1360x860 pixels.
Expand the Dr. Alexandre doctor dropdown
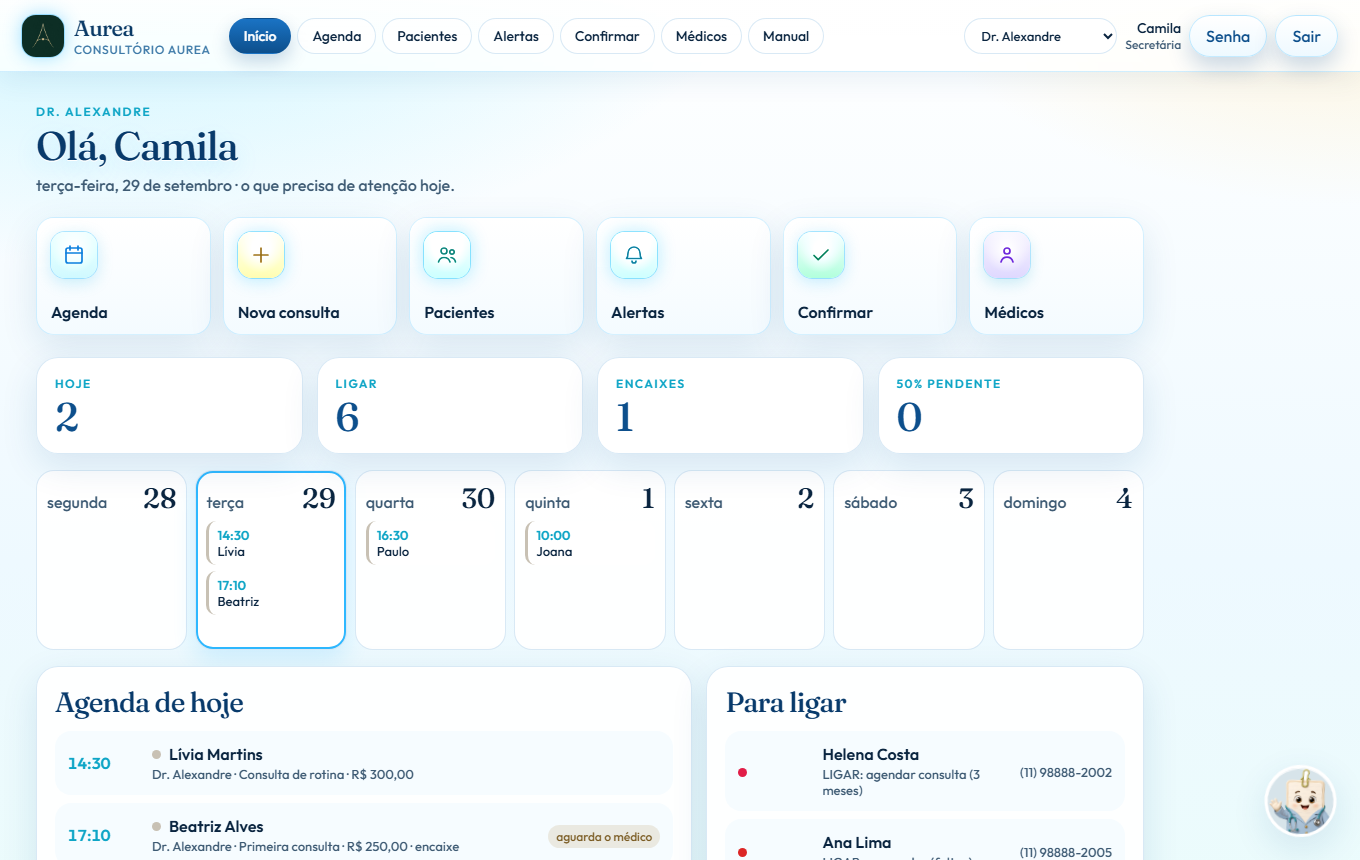(x=1040, y=36)
